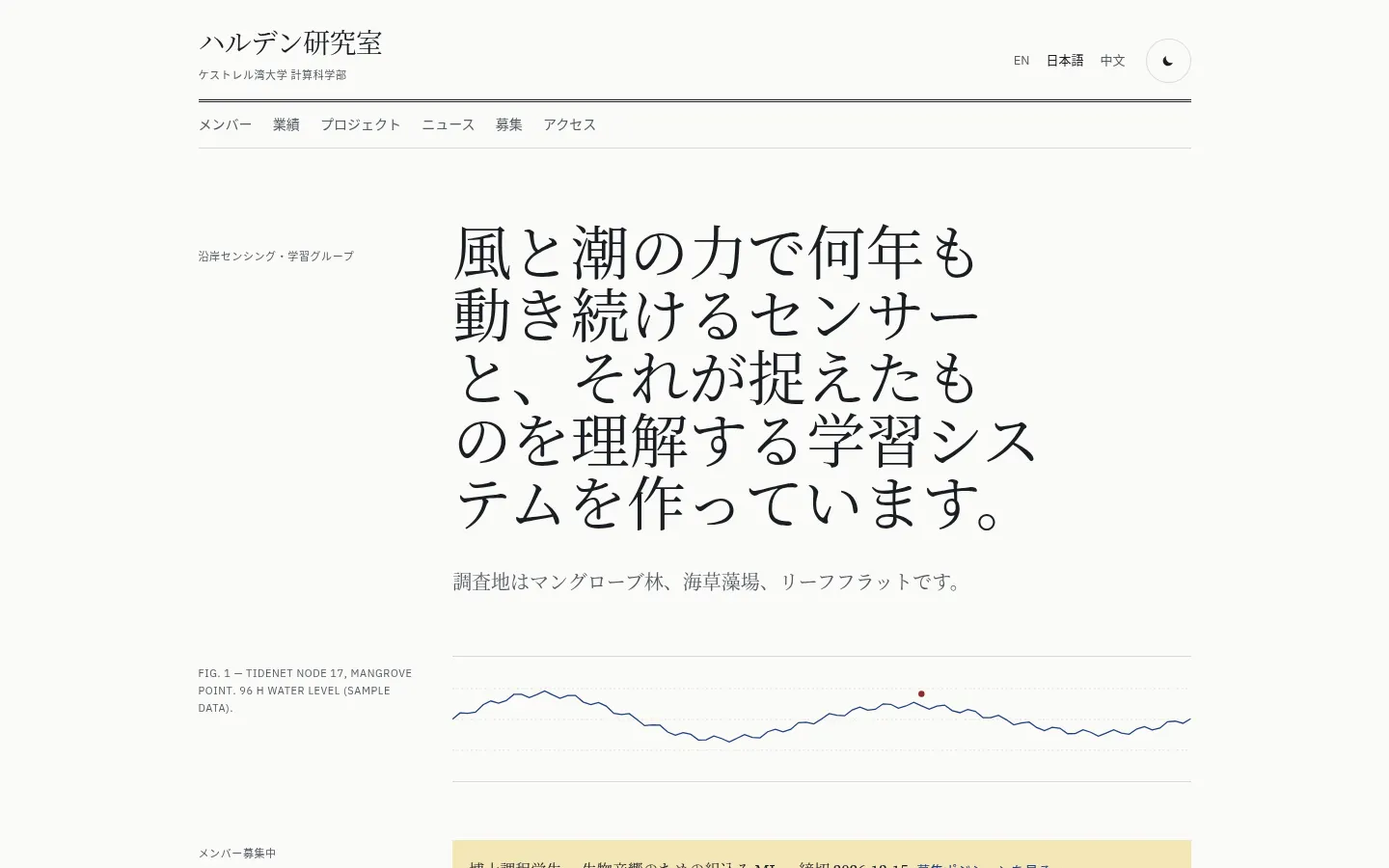Toggle dark mode with the moon icon
The image size is (1389, 868).
1168,61
